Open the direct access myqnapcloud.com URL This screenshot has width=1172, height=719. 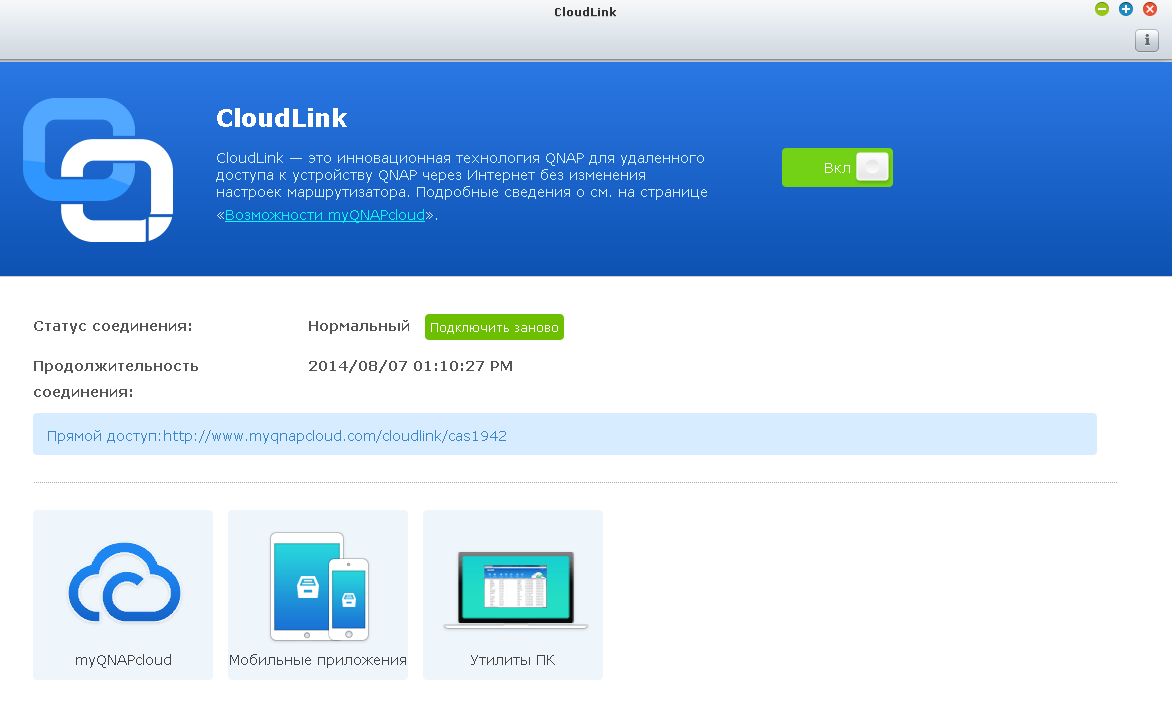[x=335, y=436]
